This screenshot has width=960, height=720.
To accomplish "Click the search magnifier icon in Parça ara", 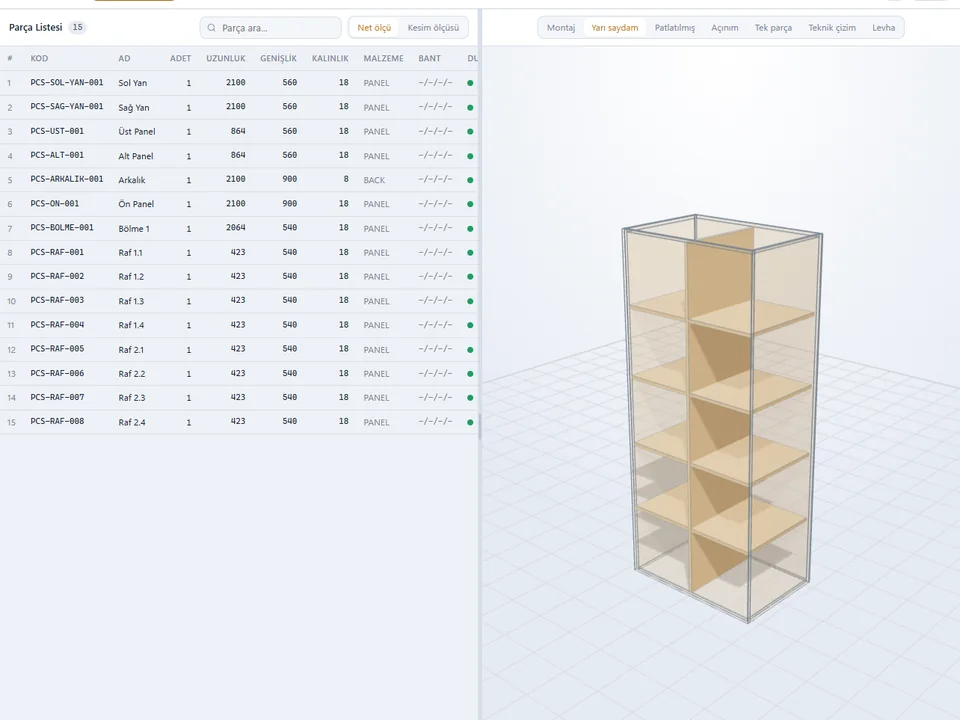I will pyautogui.click(x=211, y=28).
